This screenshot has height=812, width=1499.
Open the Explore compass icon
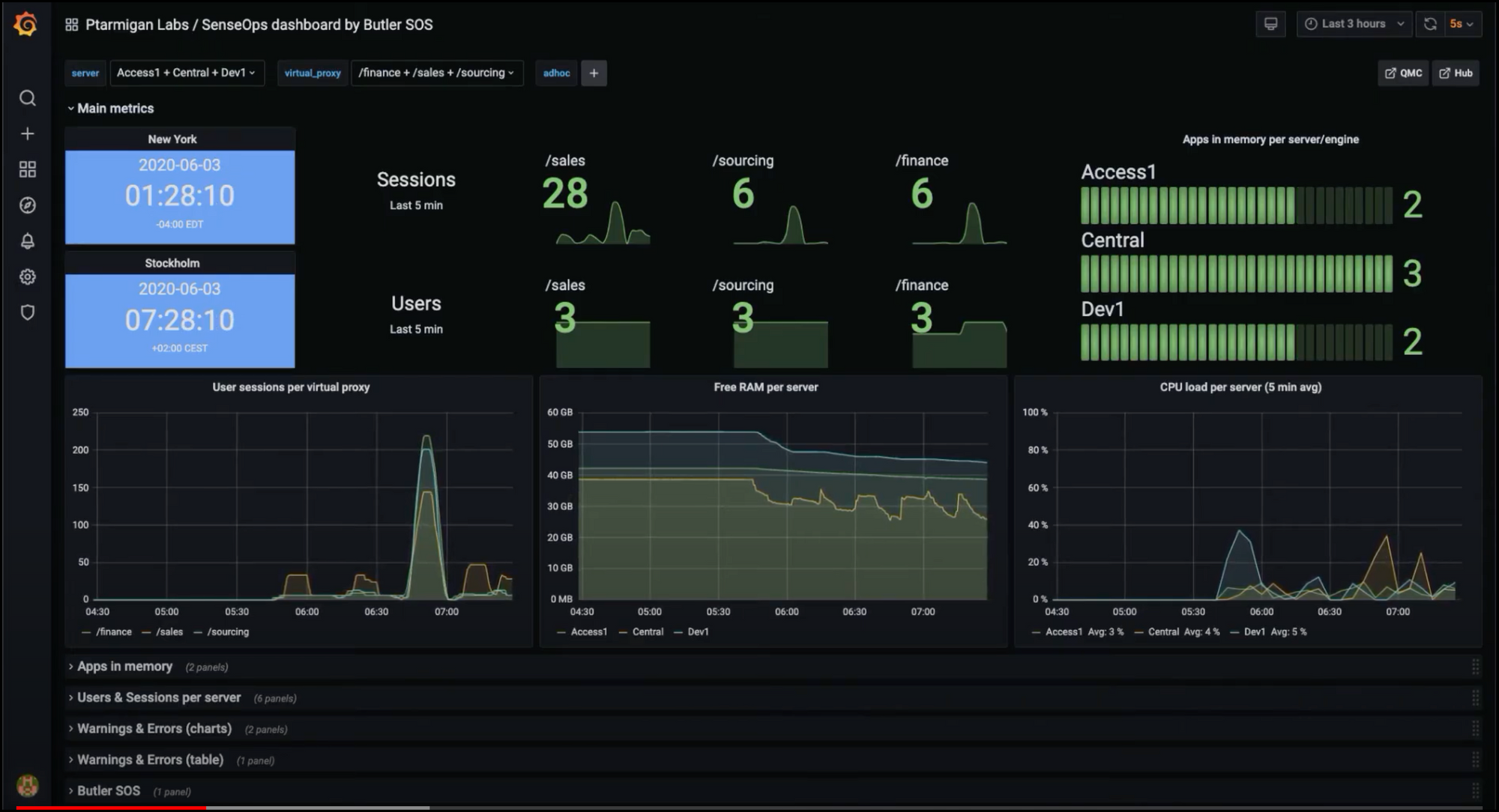point(27,205)
